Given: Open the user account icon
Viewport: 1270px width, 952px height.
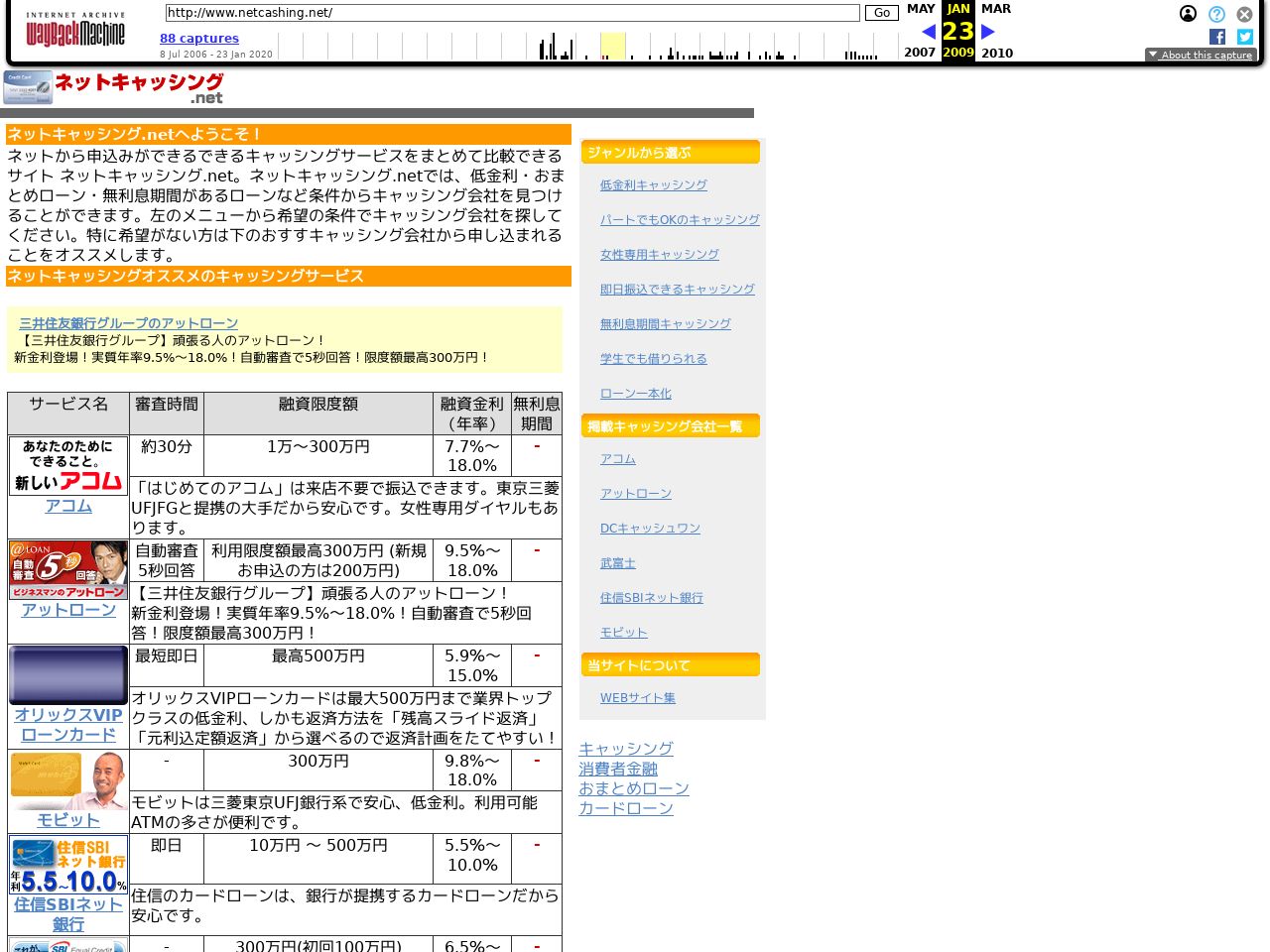Looking at the screenshot, I should point(1188,14).
